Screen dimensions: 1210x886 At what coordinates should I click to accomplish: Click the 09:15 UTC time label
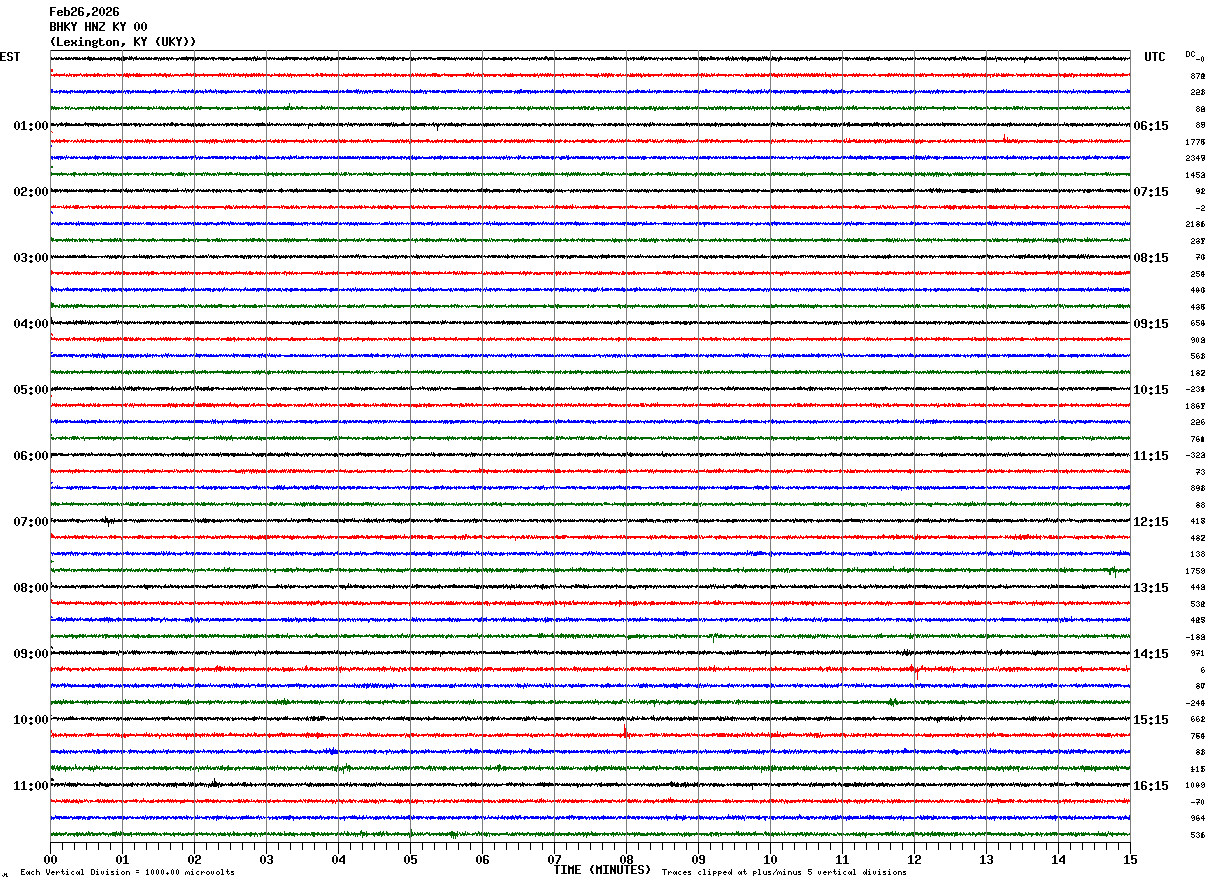click(x=1150, y=324)
